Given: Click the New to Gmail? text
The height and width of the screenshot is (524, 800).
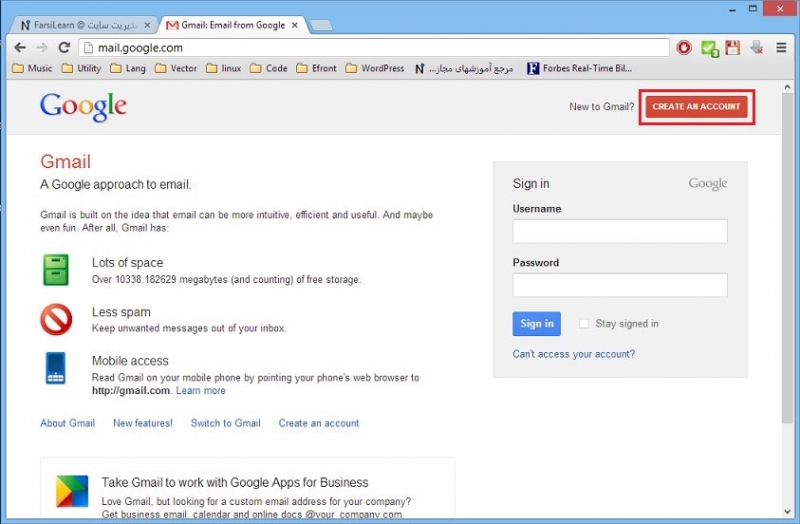Looking at the screenshot, I should click(602, 107).
